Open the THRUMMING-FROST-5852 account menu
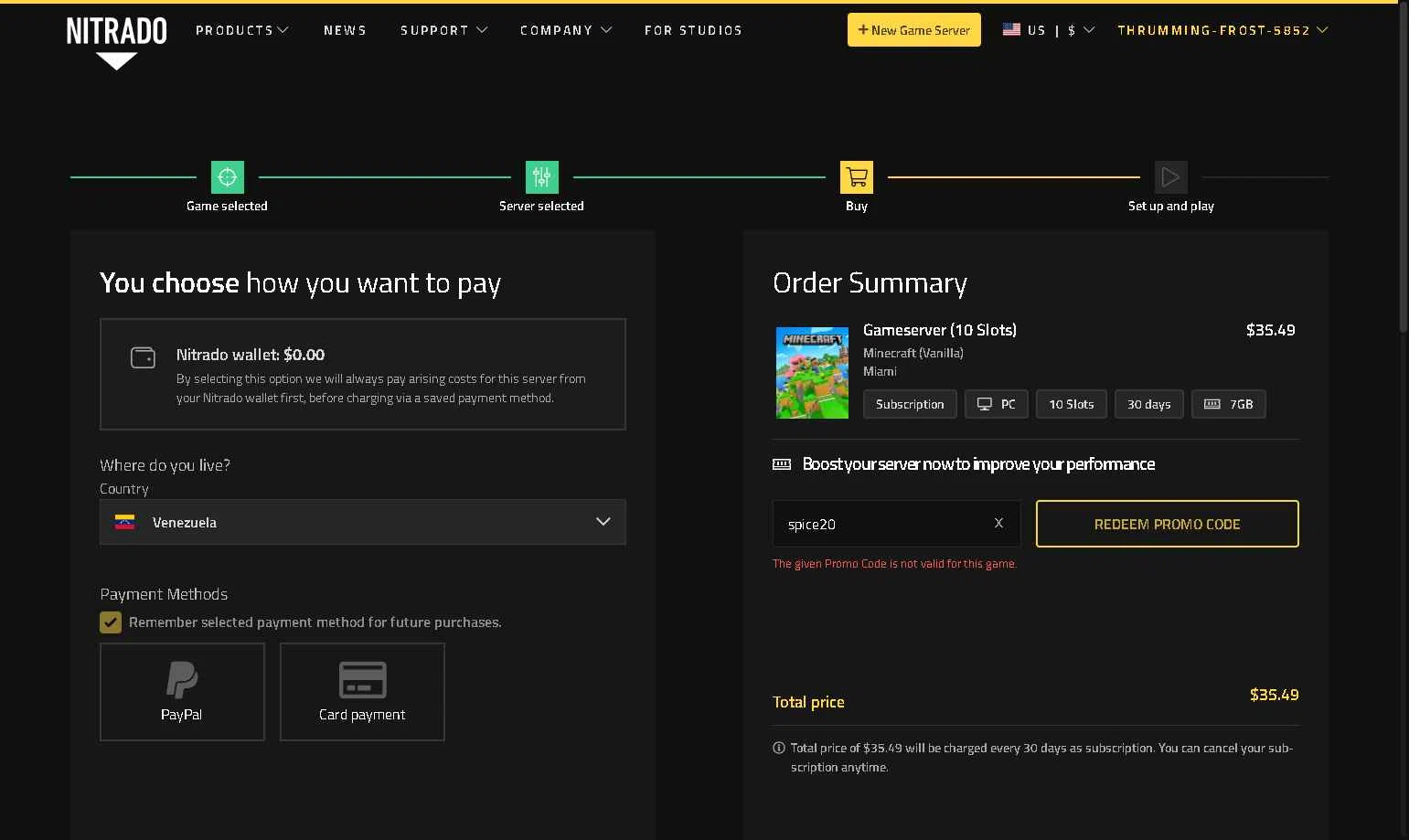The width and height of the screenshot is (1409, 840). point(1222,30)
